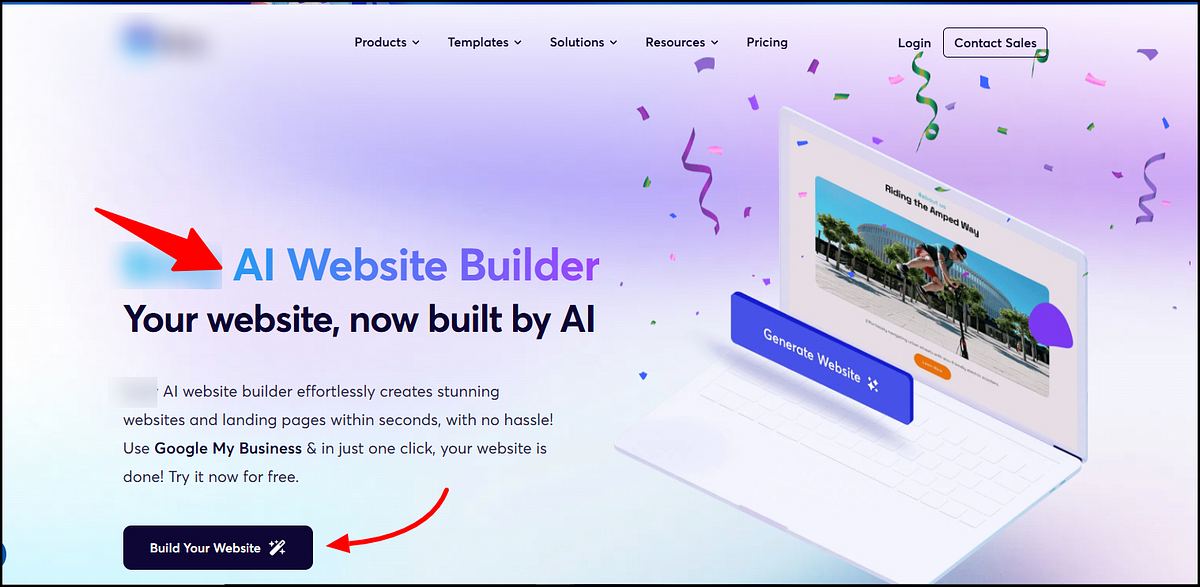Click the large red arrow pointing at heading
This screenshot has width=1200, height=587.
(x=162, y=241)
